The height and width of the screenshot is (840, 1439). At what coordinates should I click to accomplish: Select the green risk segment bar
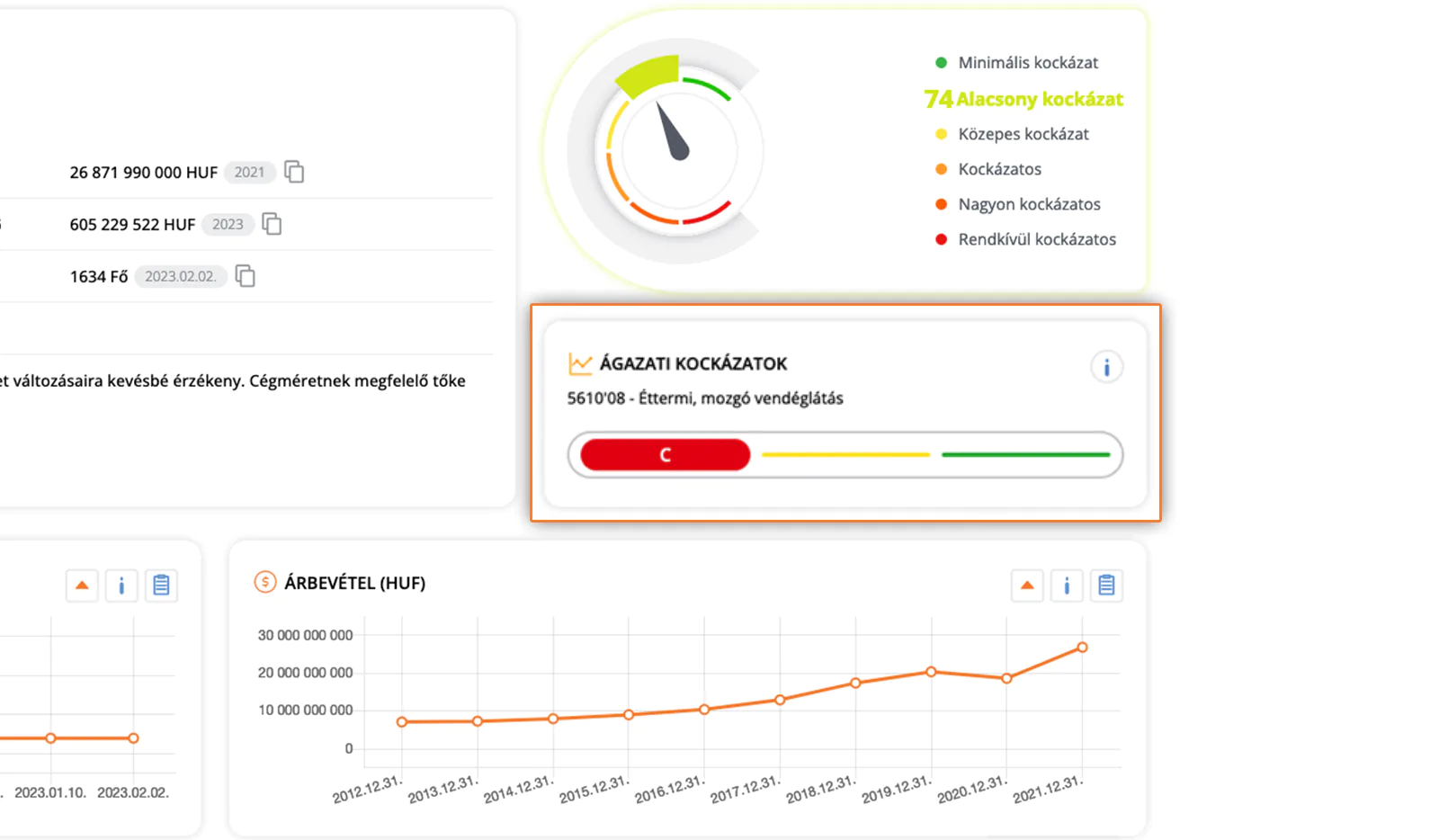(x=1025, y=455)
